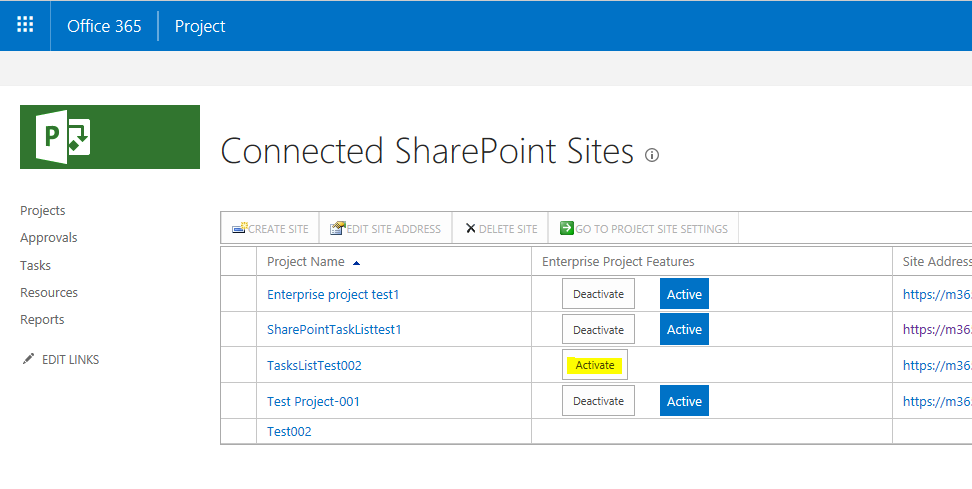Open the SharePointTaskListtest1 project link

334,330
